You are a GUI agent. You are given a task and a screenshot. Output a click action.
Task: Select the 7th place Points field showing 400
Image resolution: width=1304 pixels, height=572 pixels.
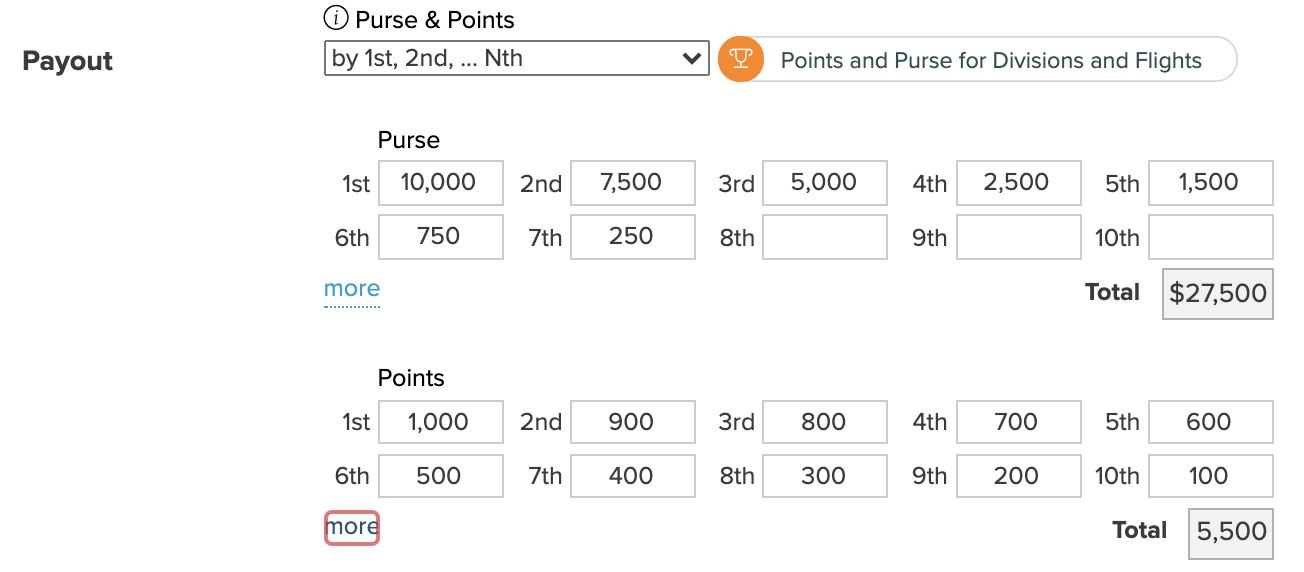[x=633, y=477]
